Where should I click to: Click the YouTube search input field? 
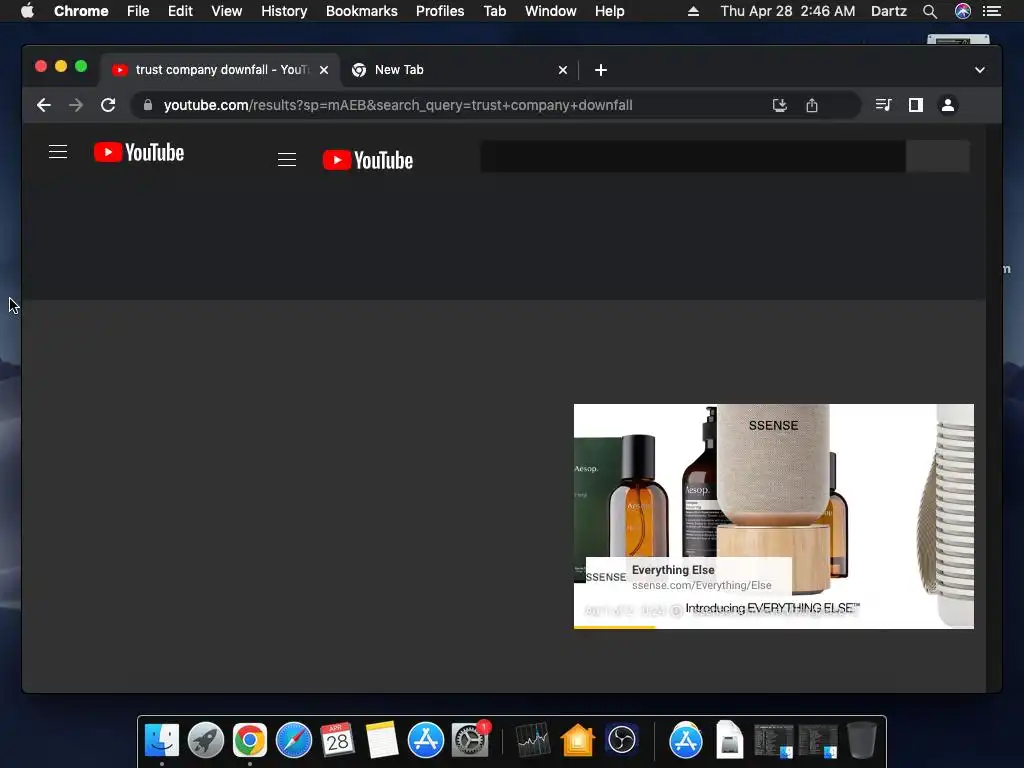693,156
